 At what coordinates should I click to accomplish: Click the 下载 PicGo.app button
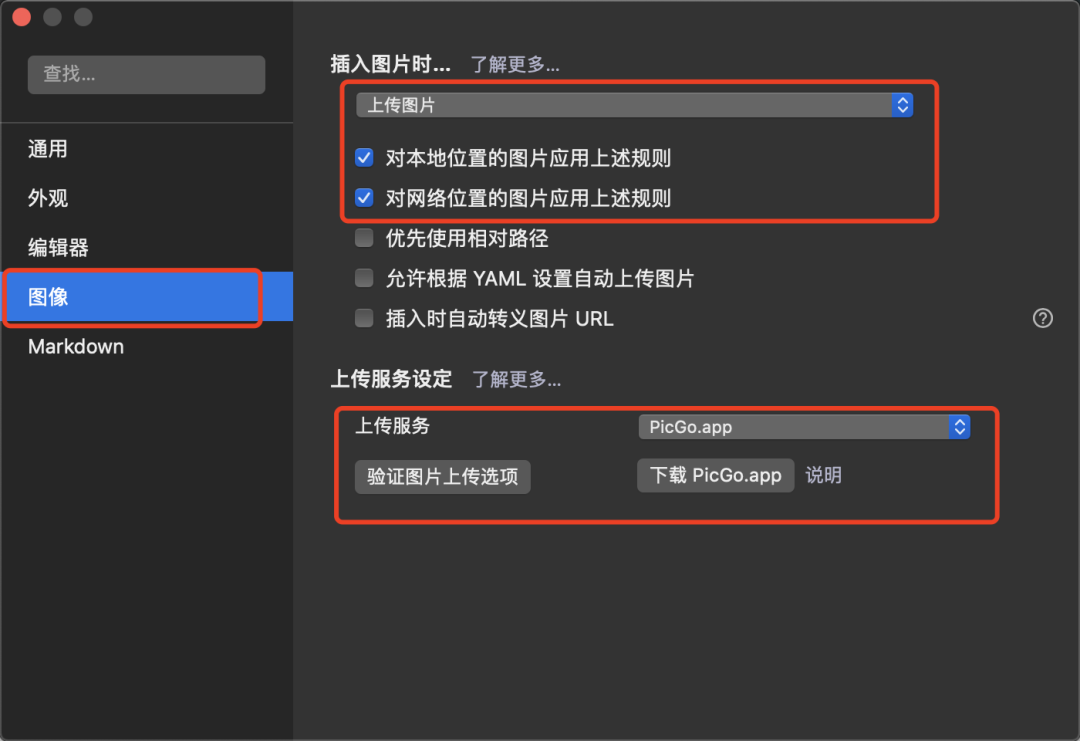[716, 475]
